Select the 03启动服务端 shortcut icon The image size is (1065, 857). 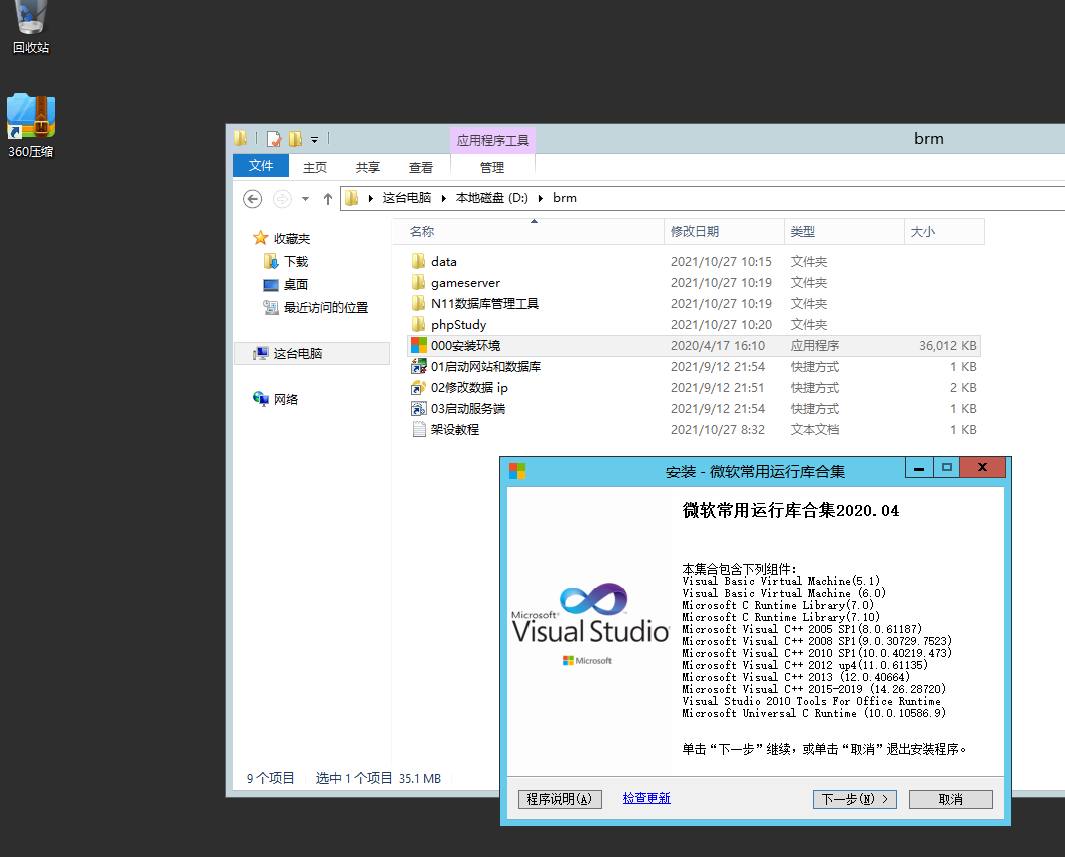pos(418,409)
